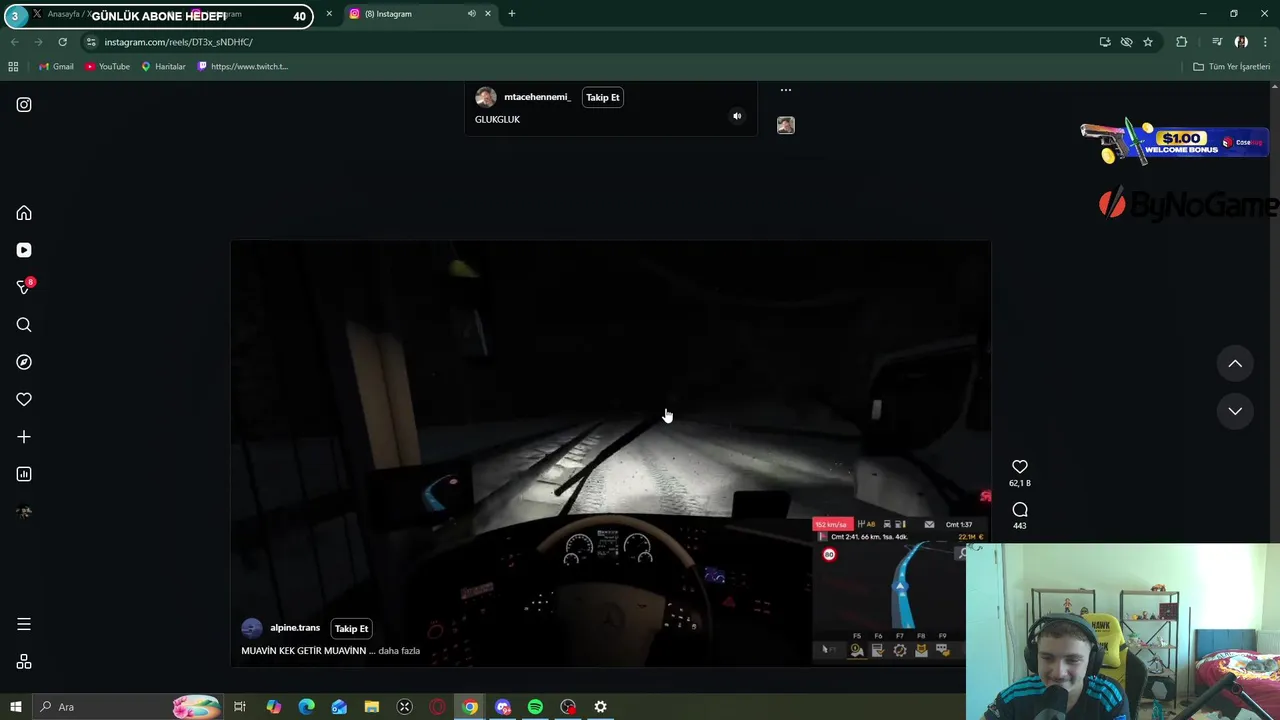Viewport: 1280px width, 720px height.
Task: Click the crossed-eye tracking protection icon
Action: (x=1126, y=42)
